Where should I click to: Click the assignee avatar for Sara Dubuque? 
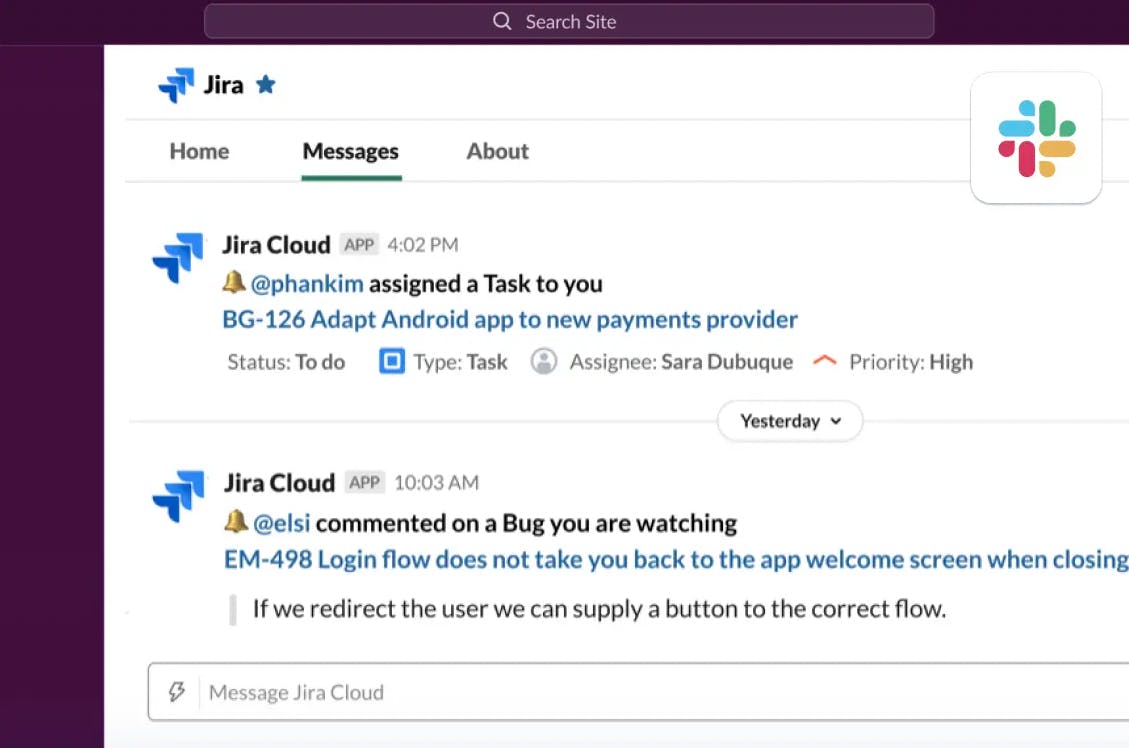(x=544, y=362)
